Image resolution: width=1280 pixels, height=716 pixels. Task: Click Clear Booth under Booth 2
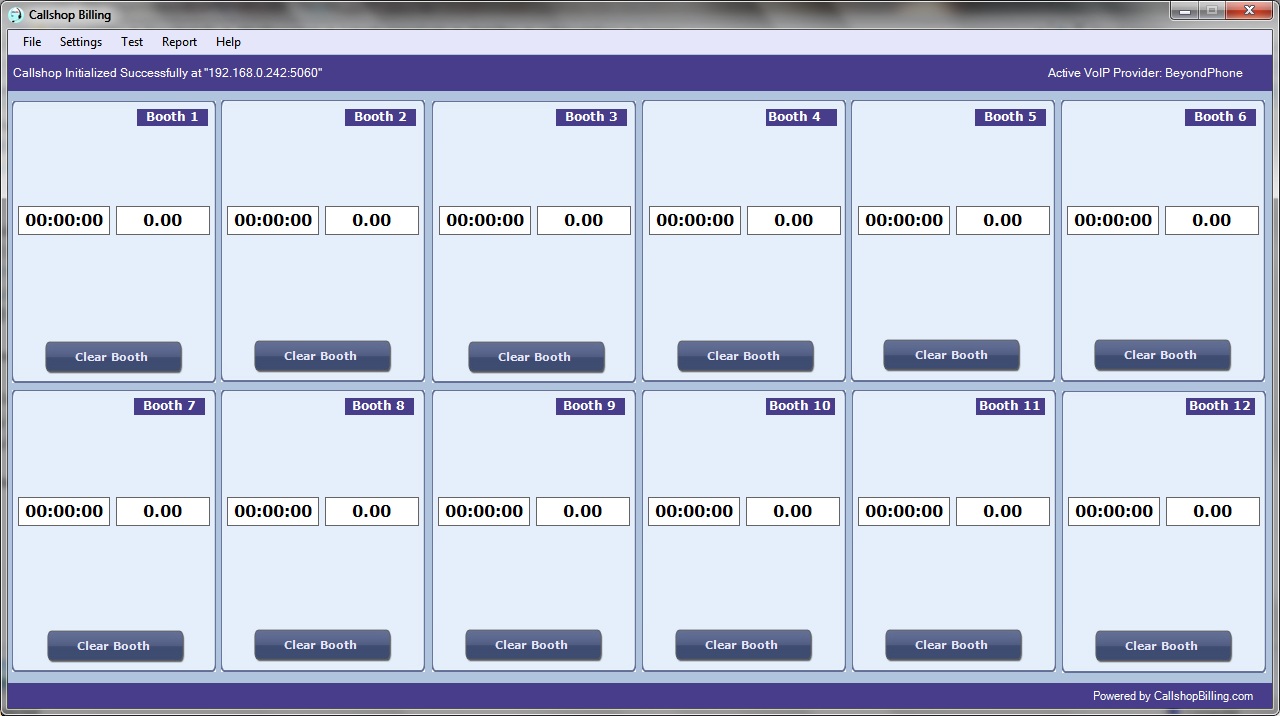[322, 356]
